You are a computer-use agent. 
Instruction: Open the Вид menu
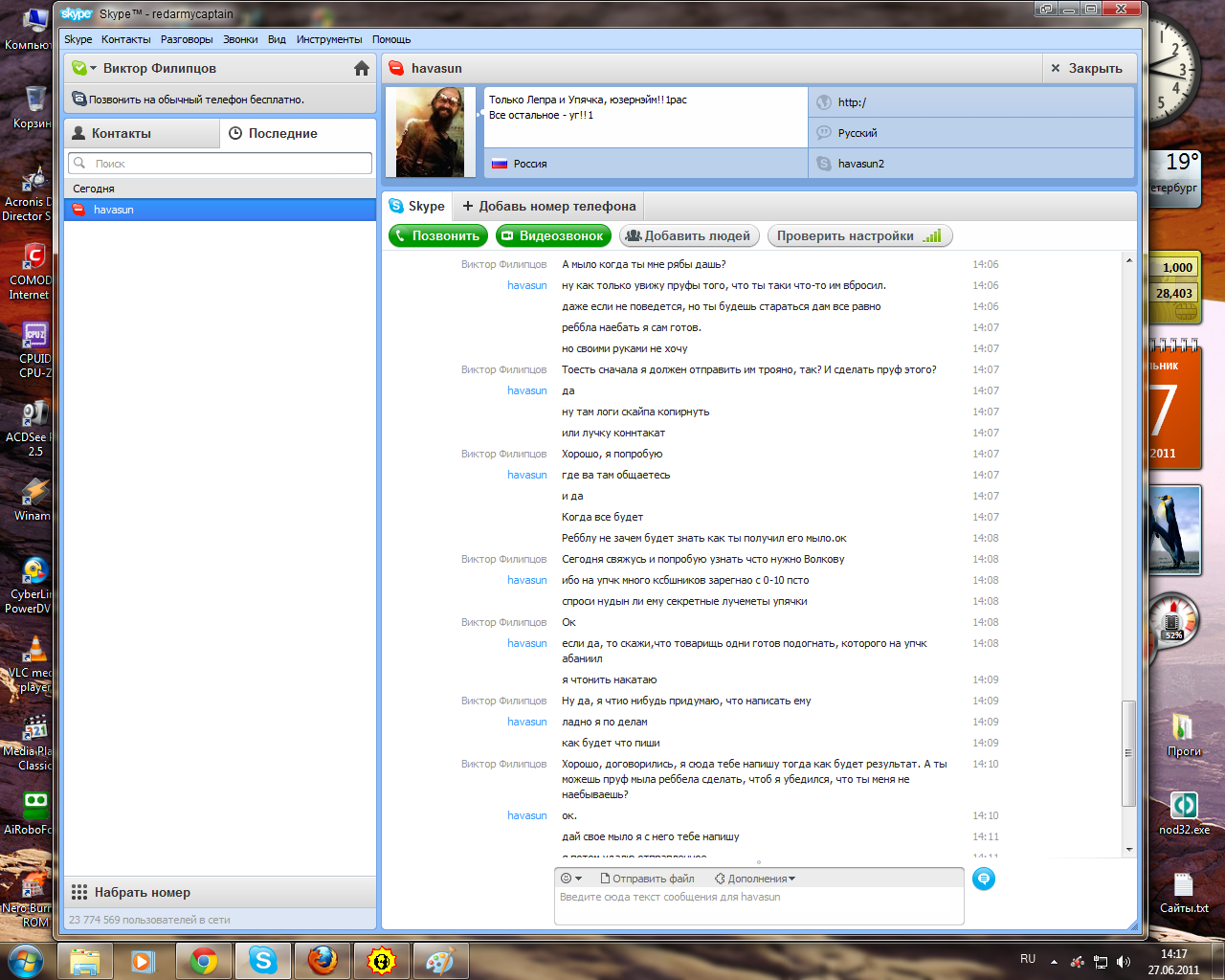[277, 39]
